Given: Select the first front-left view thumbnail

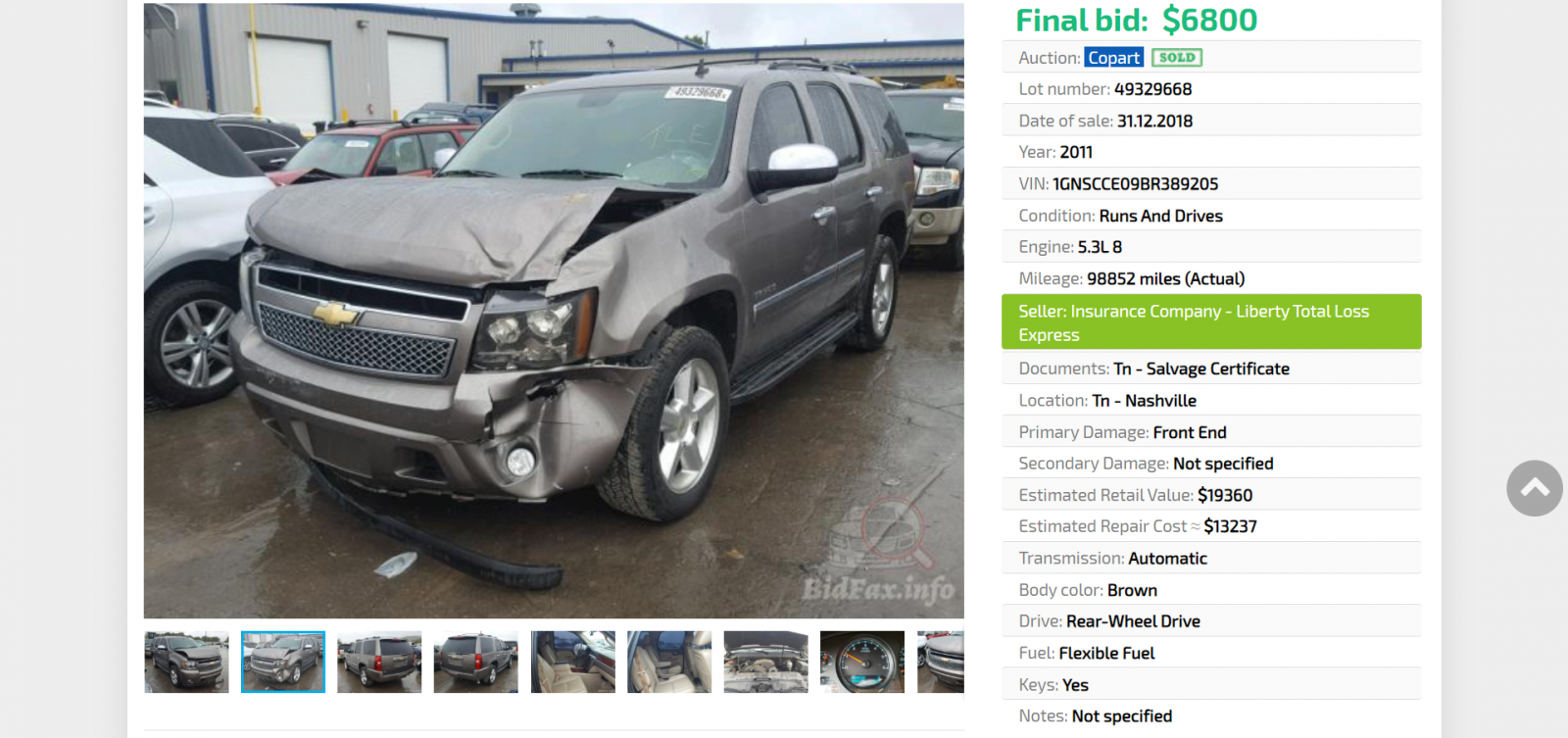Looking at the screenshot, I should coord(186,662).
